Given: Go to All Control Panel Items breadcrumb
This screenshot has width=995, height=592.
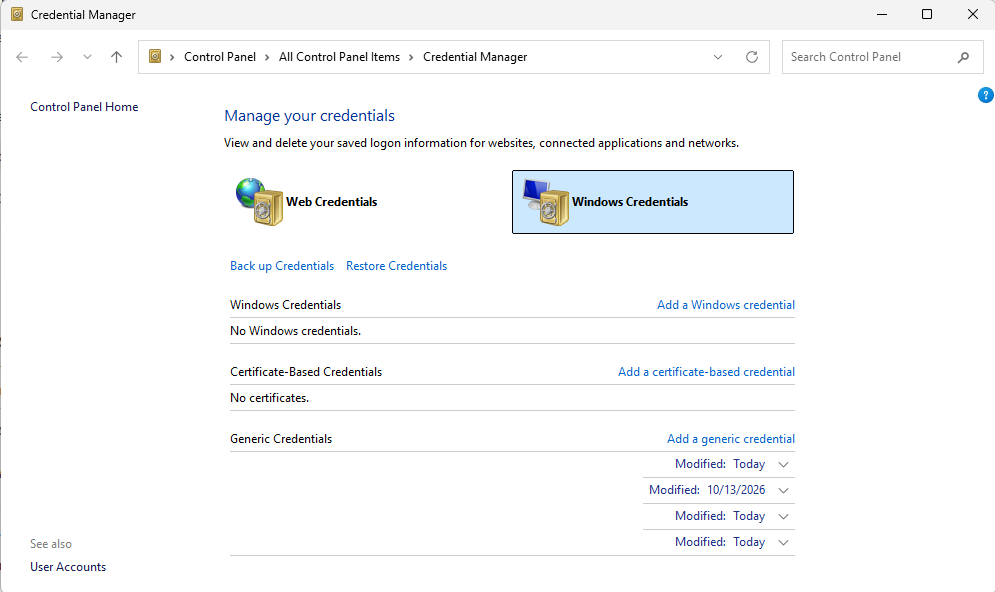Looking at the screenshot, I should coord(339,57).
